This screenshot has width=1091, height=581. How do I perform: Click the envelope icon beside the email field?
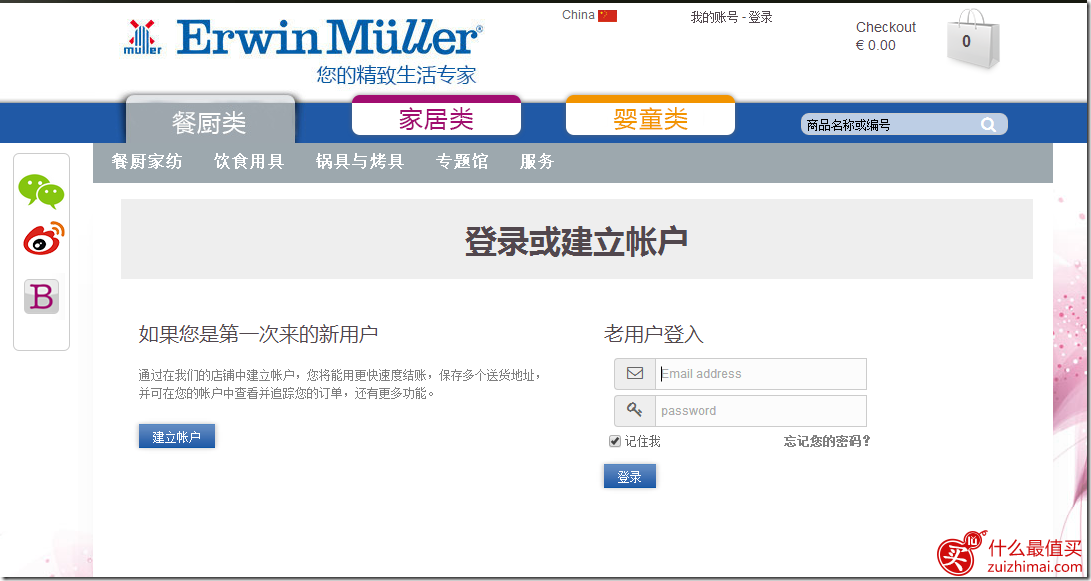click(635, 374)
